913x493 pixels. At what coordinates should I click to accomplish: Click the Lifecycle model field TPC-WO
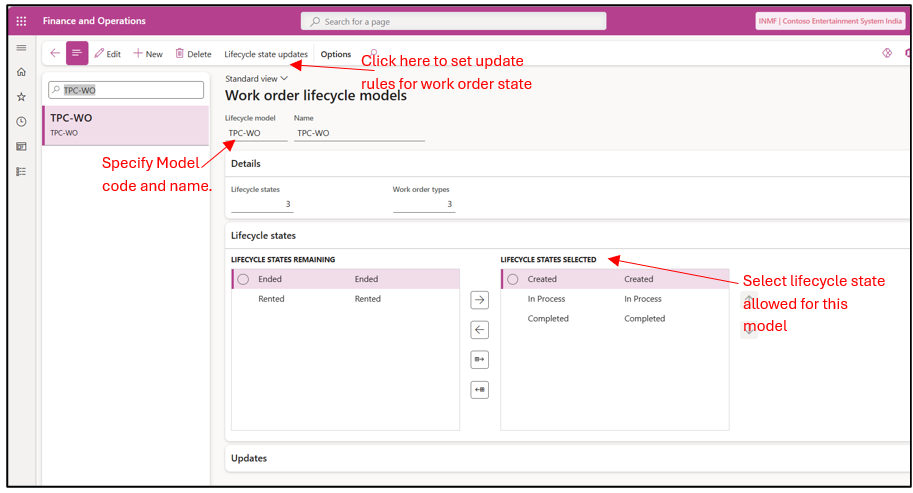(256, 133)
